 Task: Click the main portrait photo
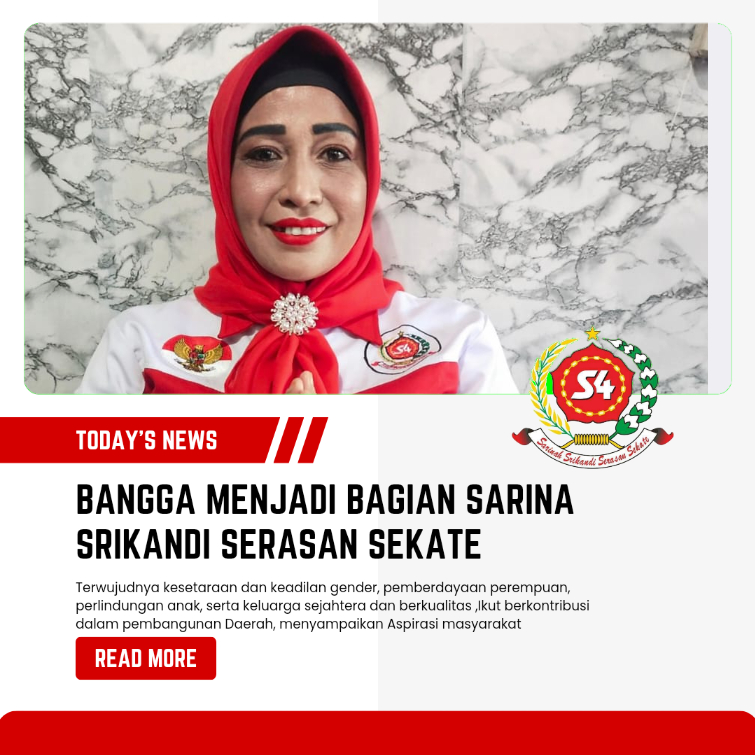click(366, 208)
